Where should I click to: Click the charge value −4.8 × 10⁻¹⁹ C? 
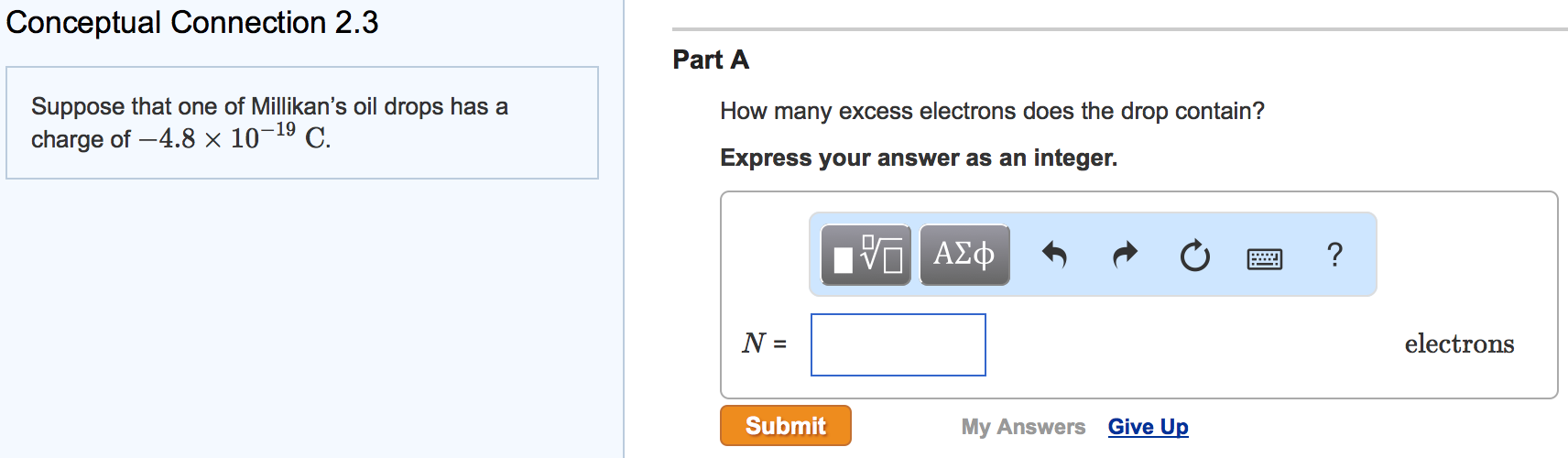pyautogui.click(x=234, y=138)
